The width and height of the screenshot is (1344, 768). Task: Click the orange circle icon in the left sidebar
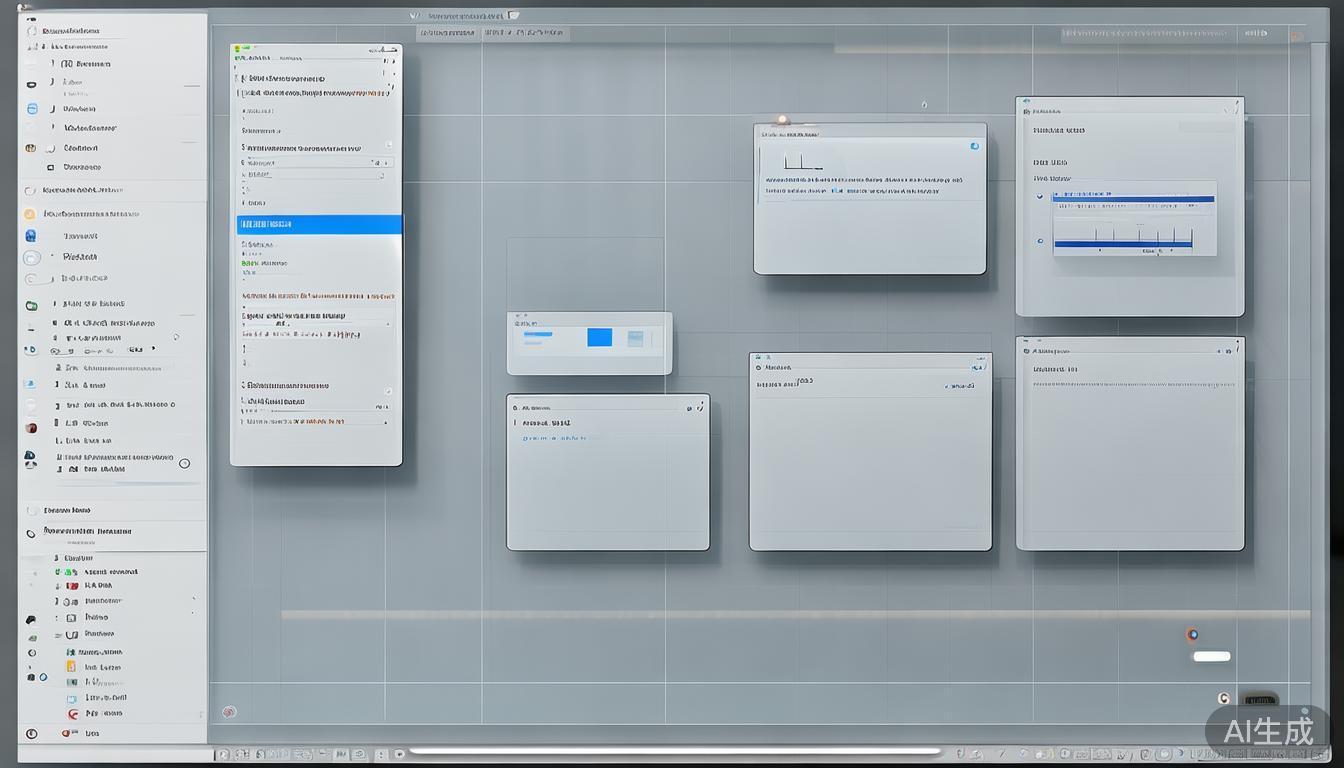[x=30, y=214]
